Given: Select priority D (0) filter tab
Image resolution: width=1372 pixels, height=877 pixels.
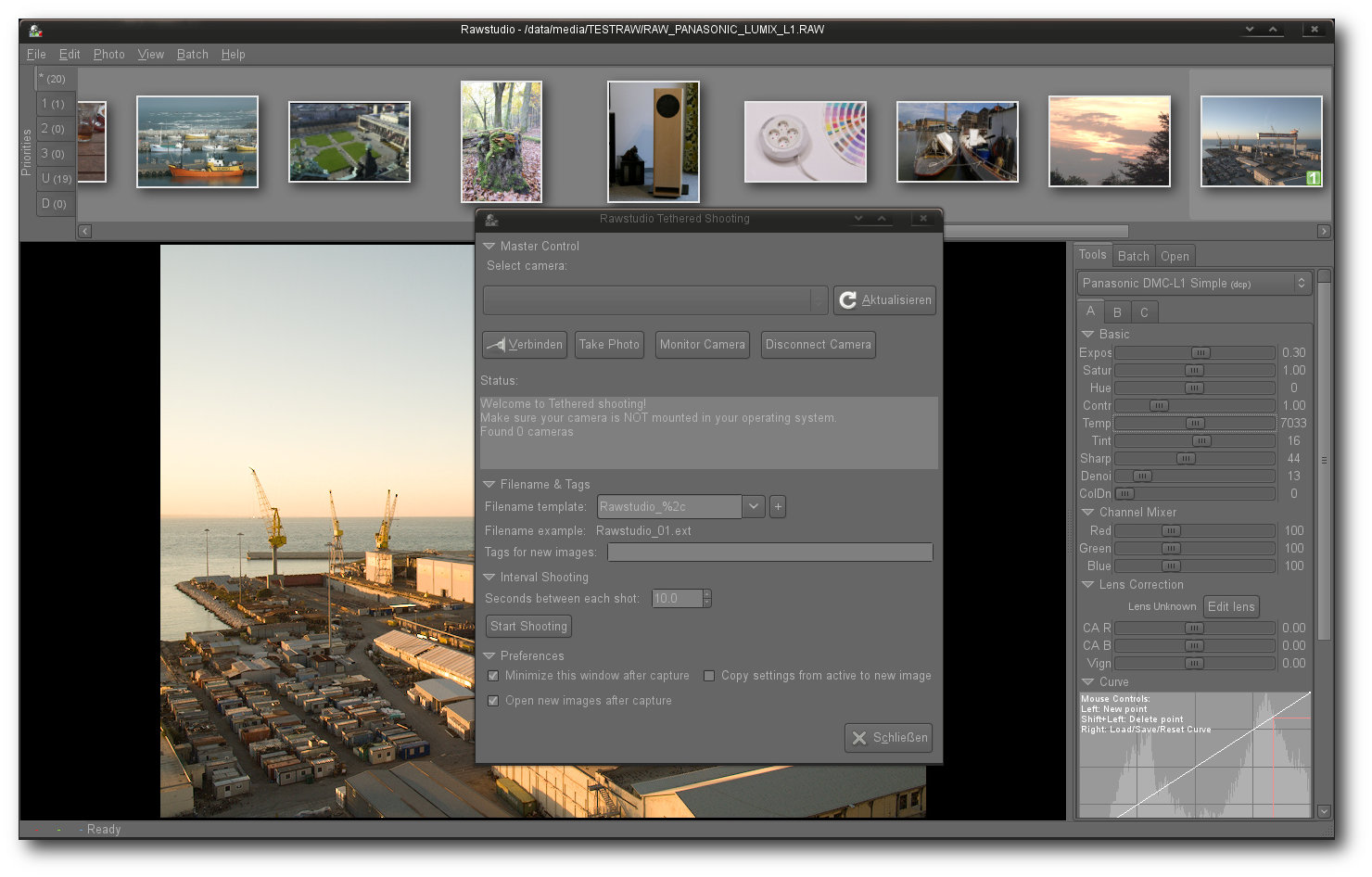Looking at the screenshot, I should 55,204.
